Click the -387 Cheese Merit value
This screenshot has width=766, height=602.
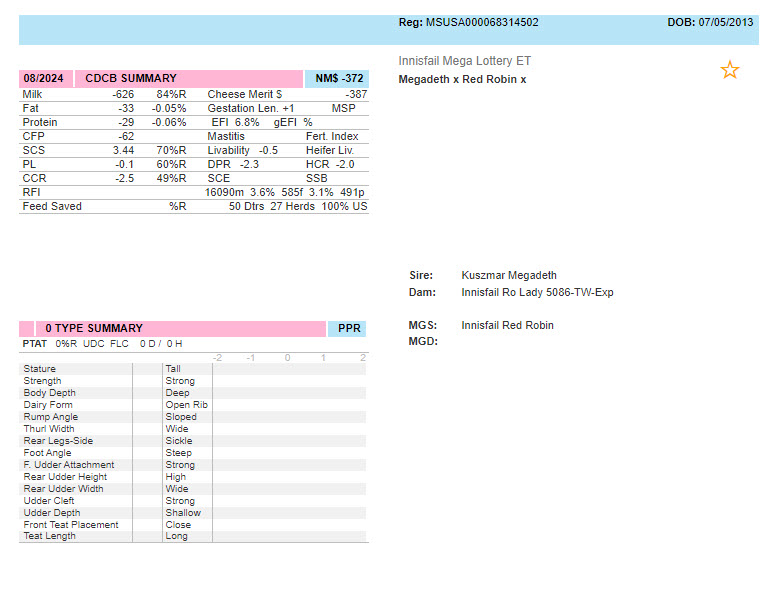(x=356, y=94)
